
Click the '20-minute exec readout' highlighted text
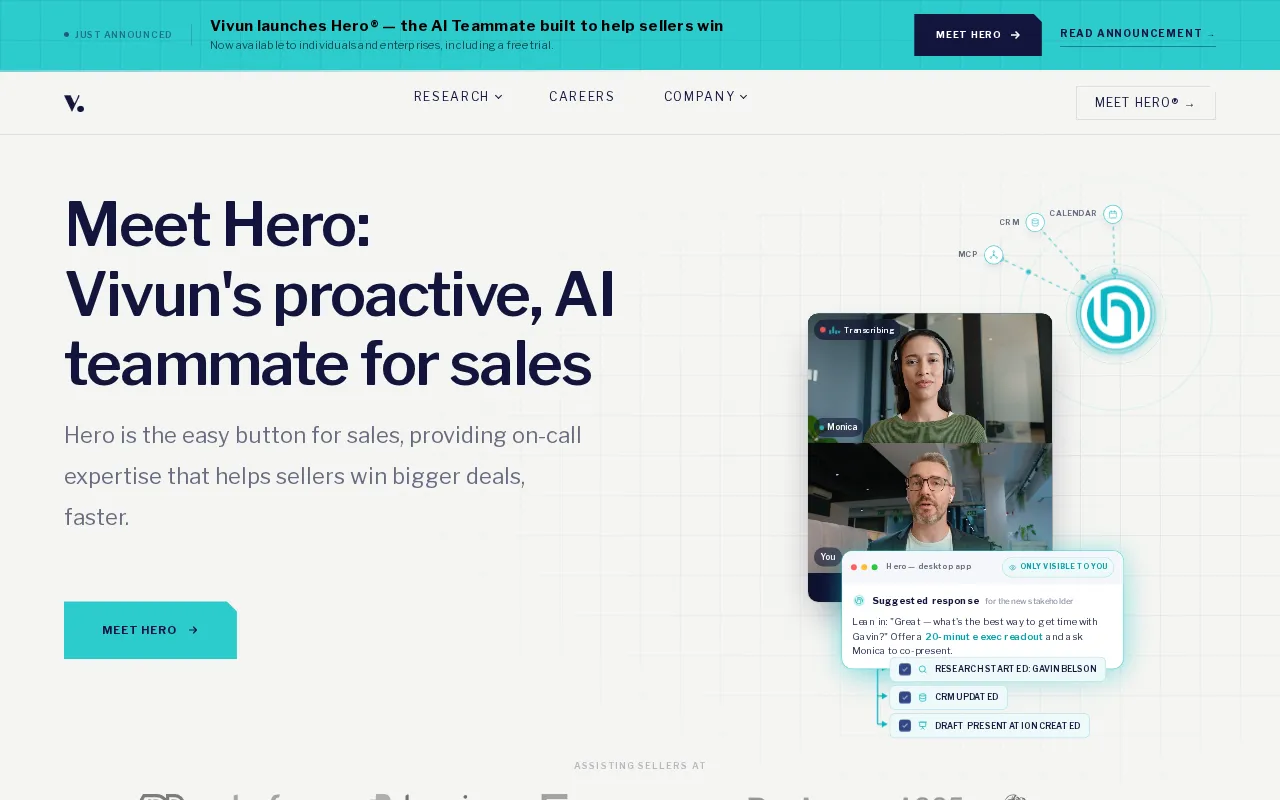click(984, 637)
